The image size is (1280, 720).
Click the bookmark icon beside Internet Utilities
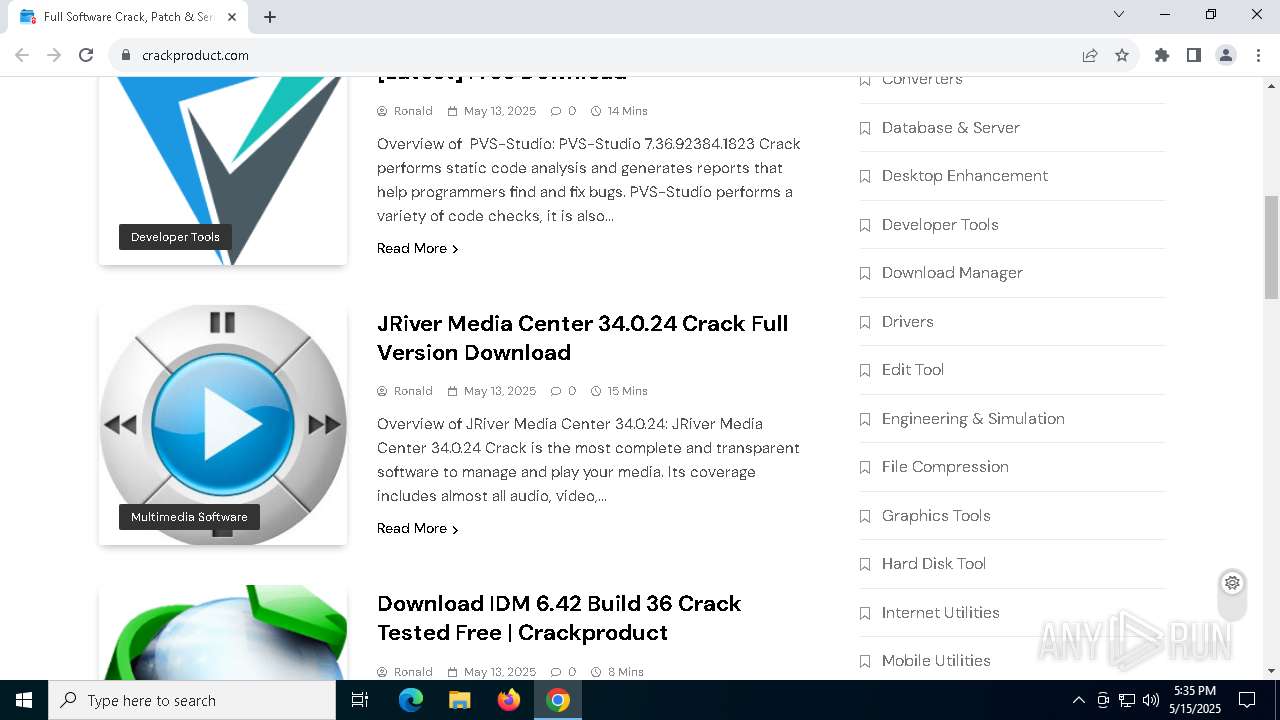tap(865, 613)
